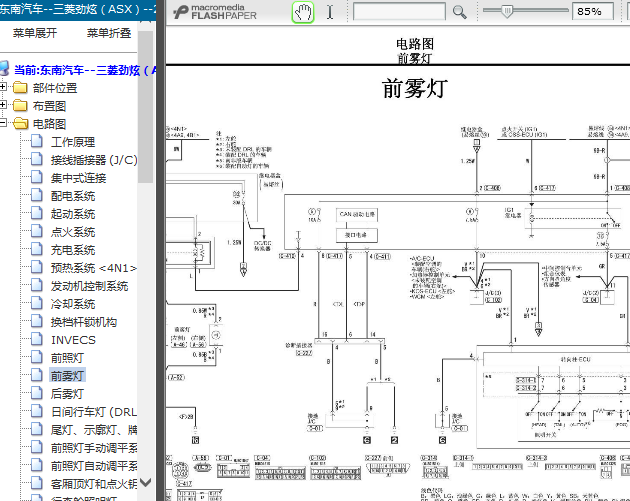Open the 预热系统 <4N1> page

(94, 268)
